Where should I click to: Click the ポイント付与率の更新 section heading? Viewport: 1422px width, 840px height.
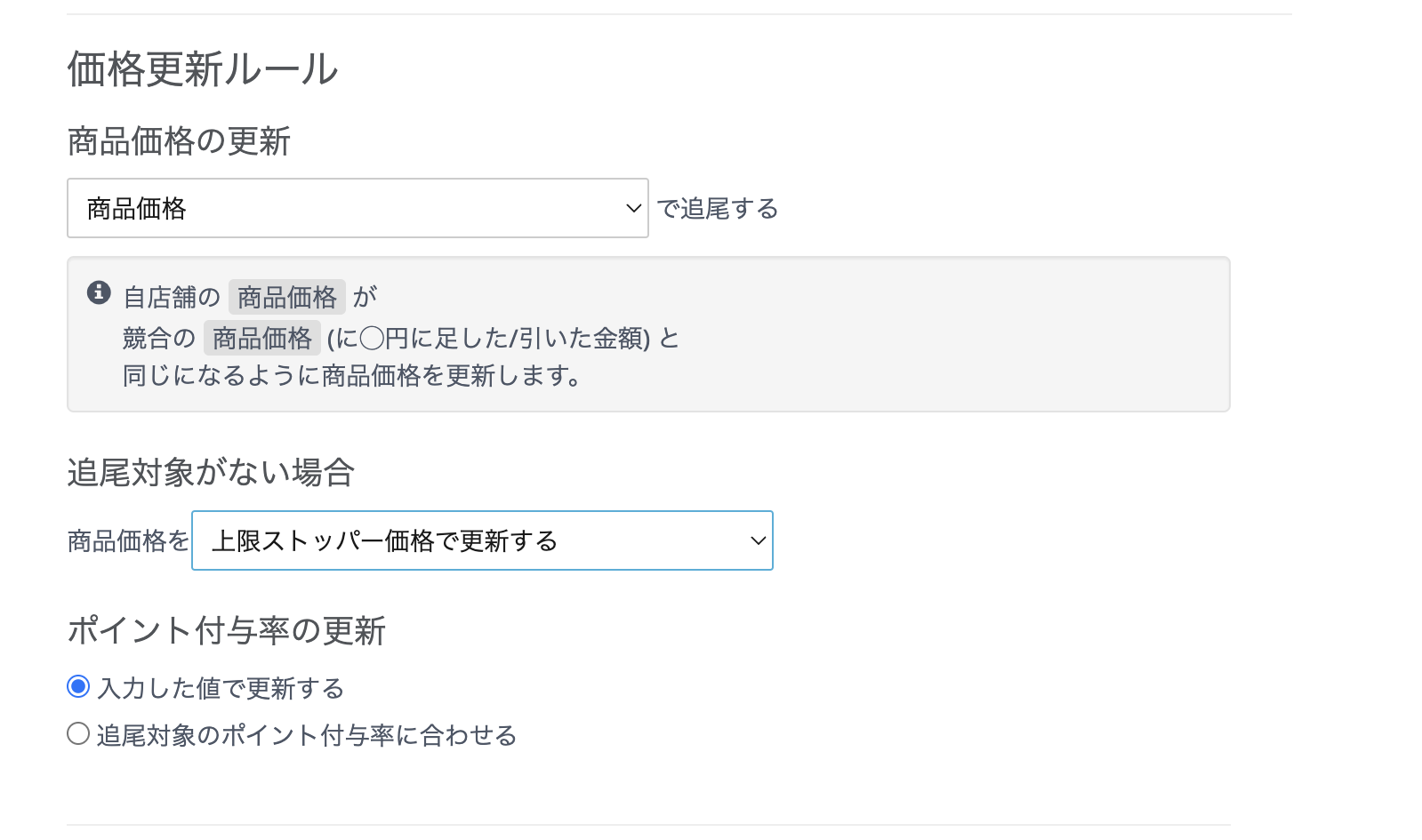coord(226,631)
